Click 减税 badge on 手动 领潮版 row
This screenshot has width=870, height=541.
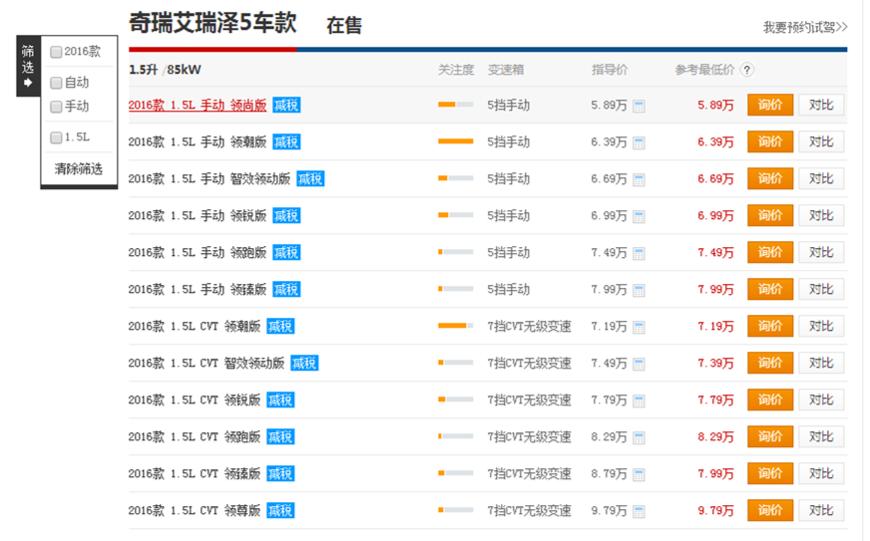pyautogui.click(x=286, y=142)
